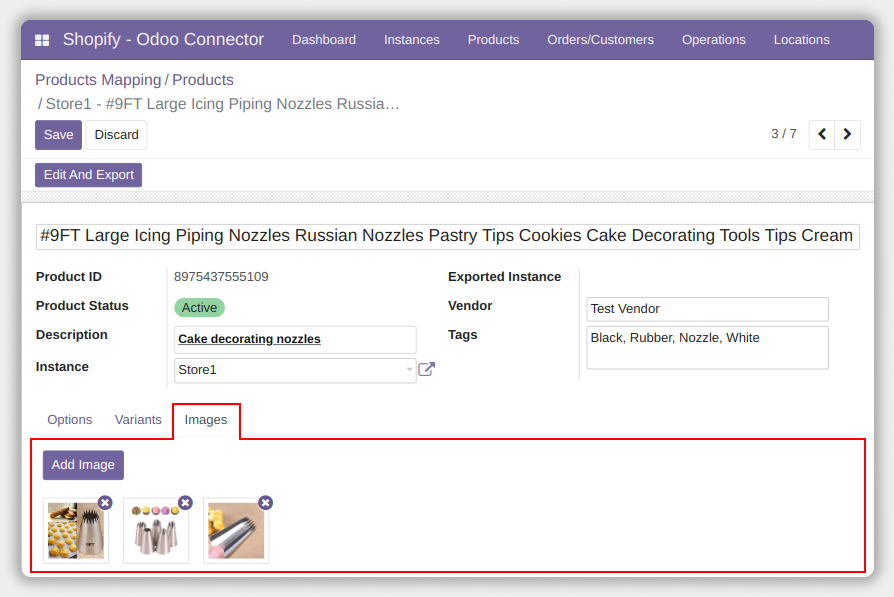Click the Product Status label
This screenshot has height=597, width=894.
(x=82, y=306)
